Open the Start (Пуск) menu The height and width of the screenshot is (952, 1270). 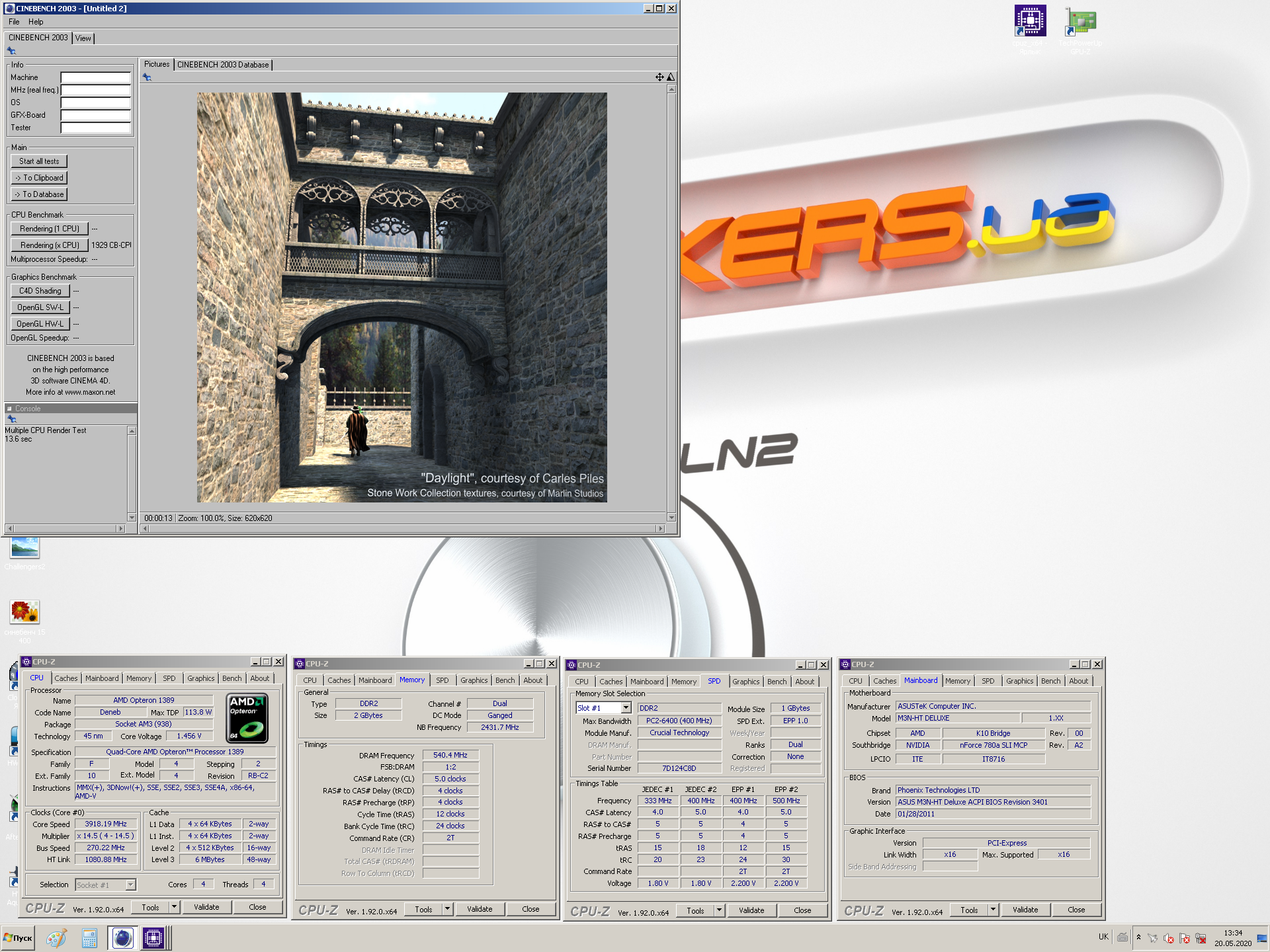(18, 937)
